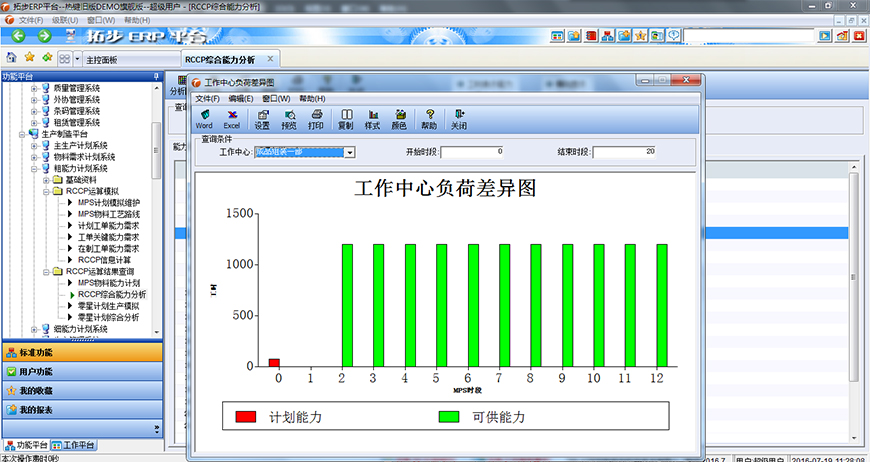Image resolution: width=870 pixels, height=462 pixels.
Task: Close chart window using 关闭 button
Action: point(458,119)
